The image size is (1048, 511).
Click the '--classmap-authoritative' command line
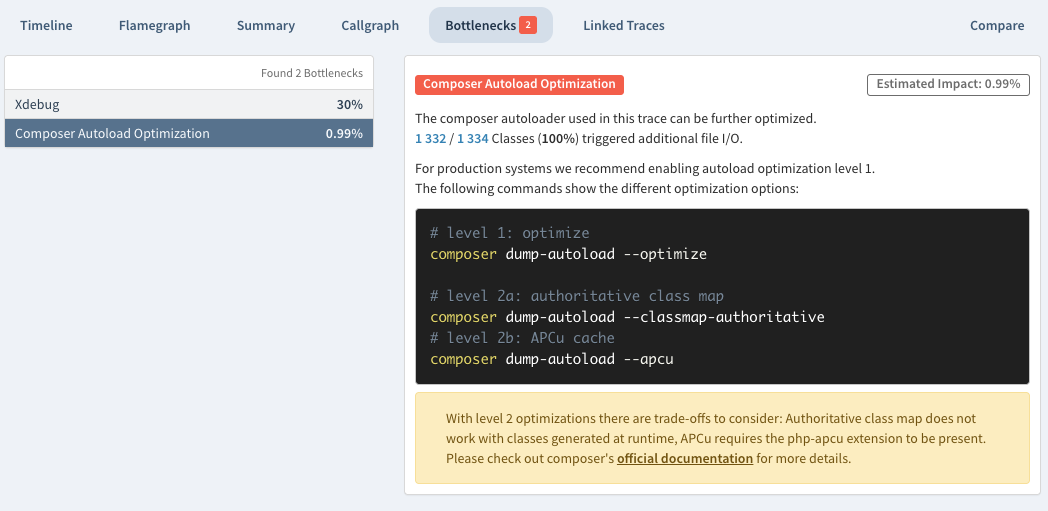627,317
